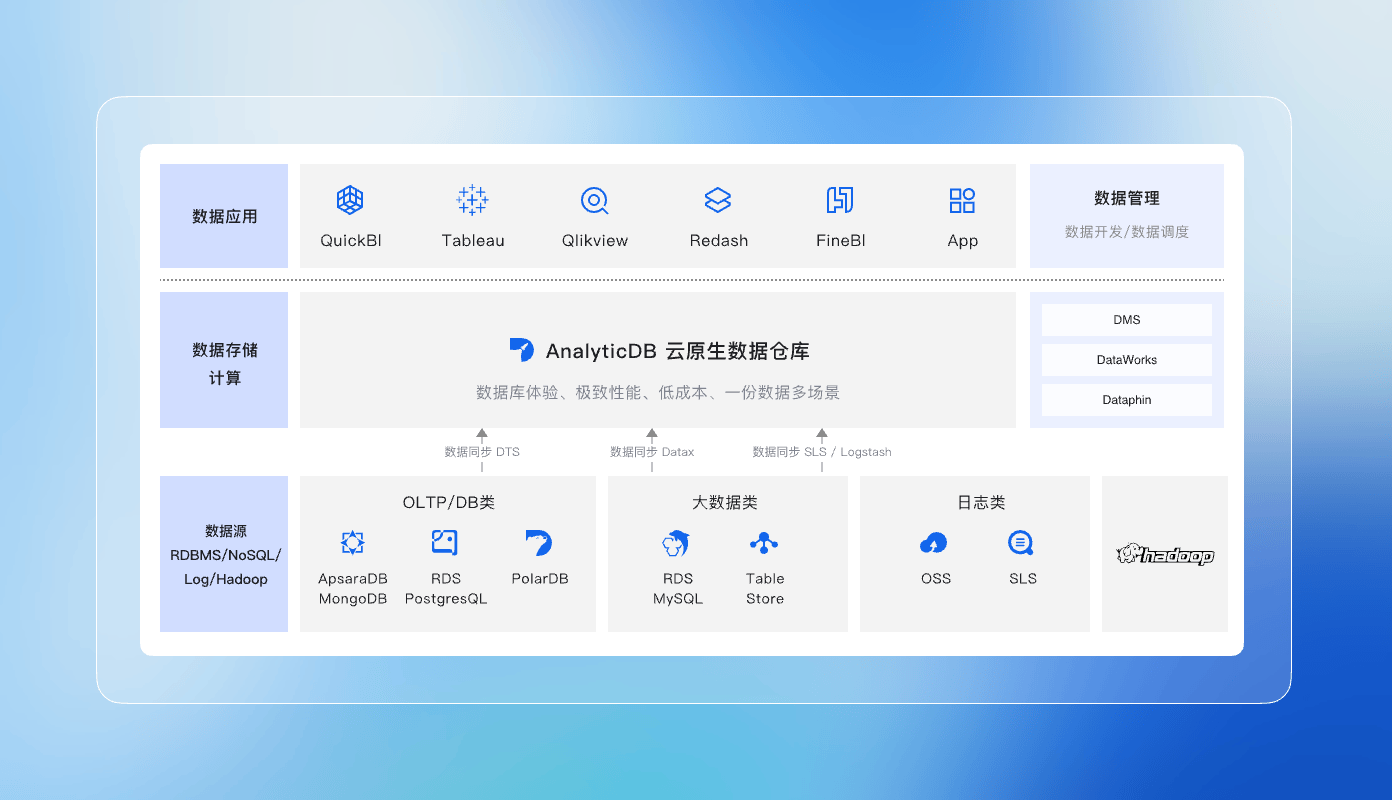Click the QuickBI text label
Screen dimensions: 1392x800
[x=351, y=241]
